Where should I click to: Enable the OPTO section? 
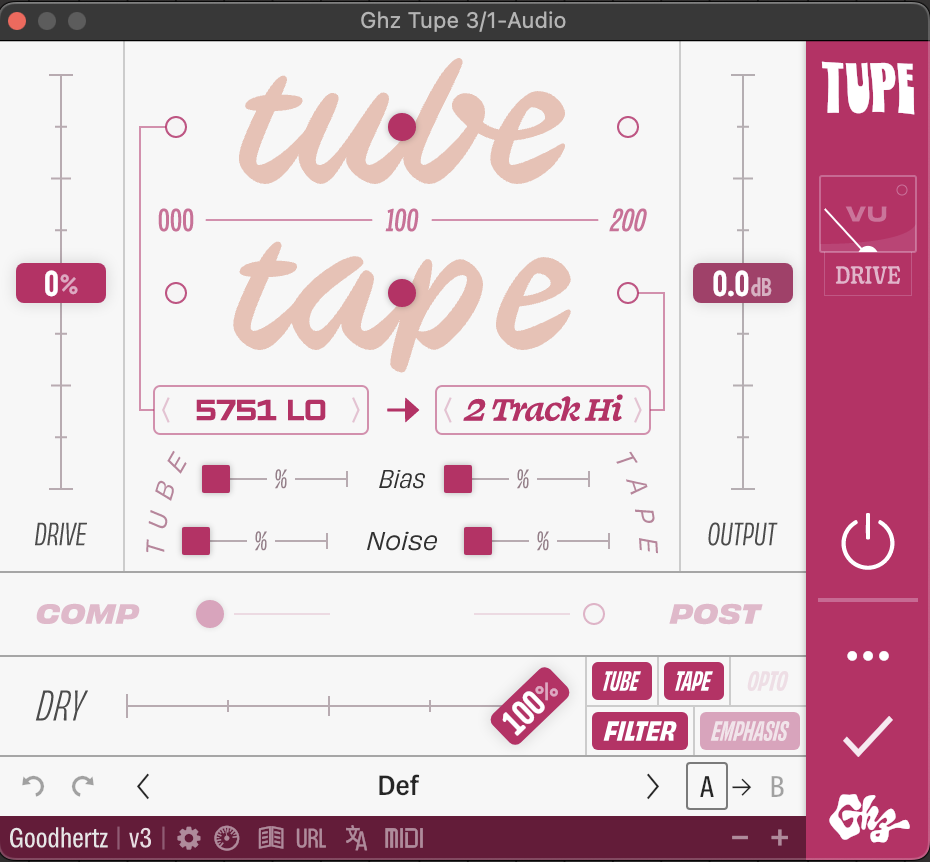(766, 681)
